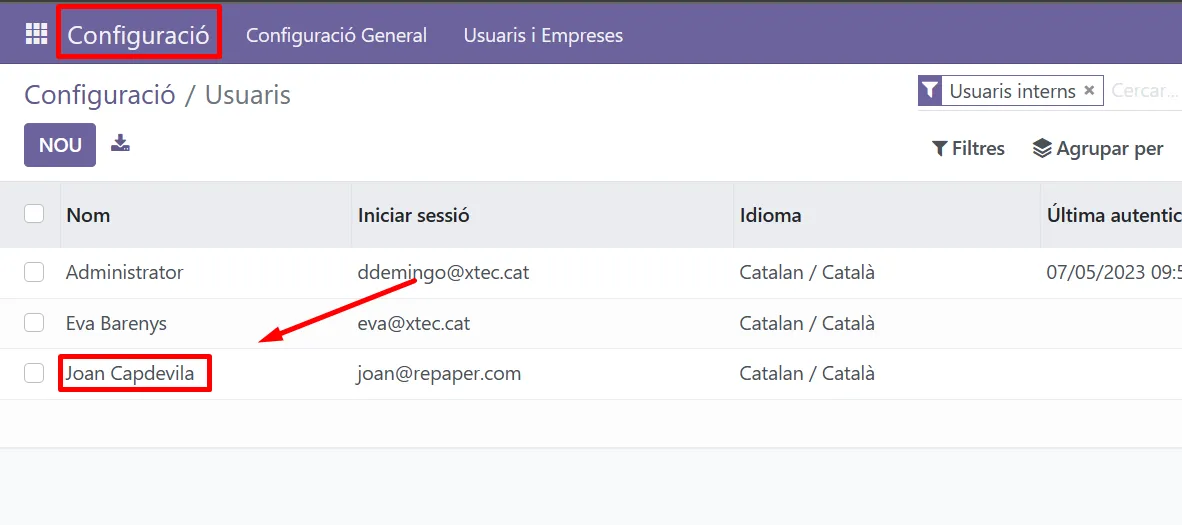Screen dimensions: 1182x525
Task: Click the Configuració app title
Action: coord(139,35)
